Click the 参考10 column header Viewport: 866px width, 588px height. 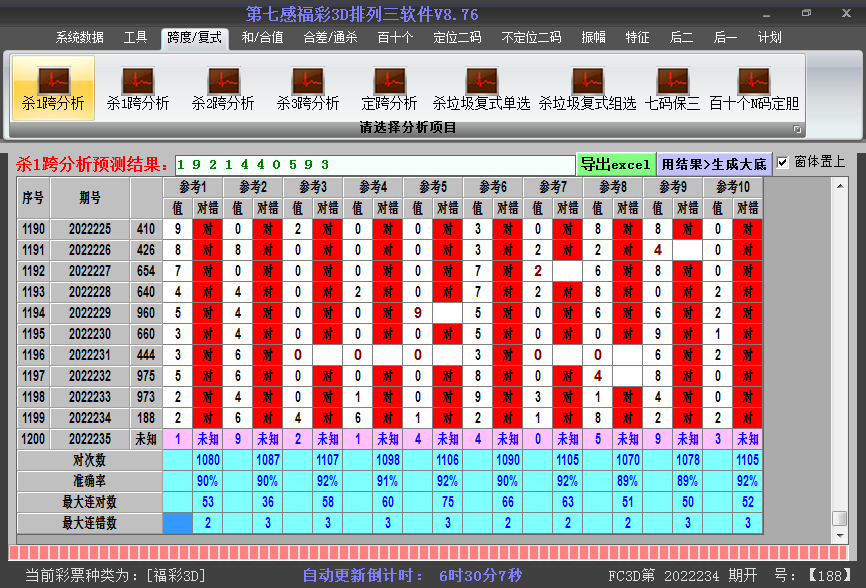coord(733,187)
